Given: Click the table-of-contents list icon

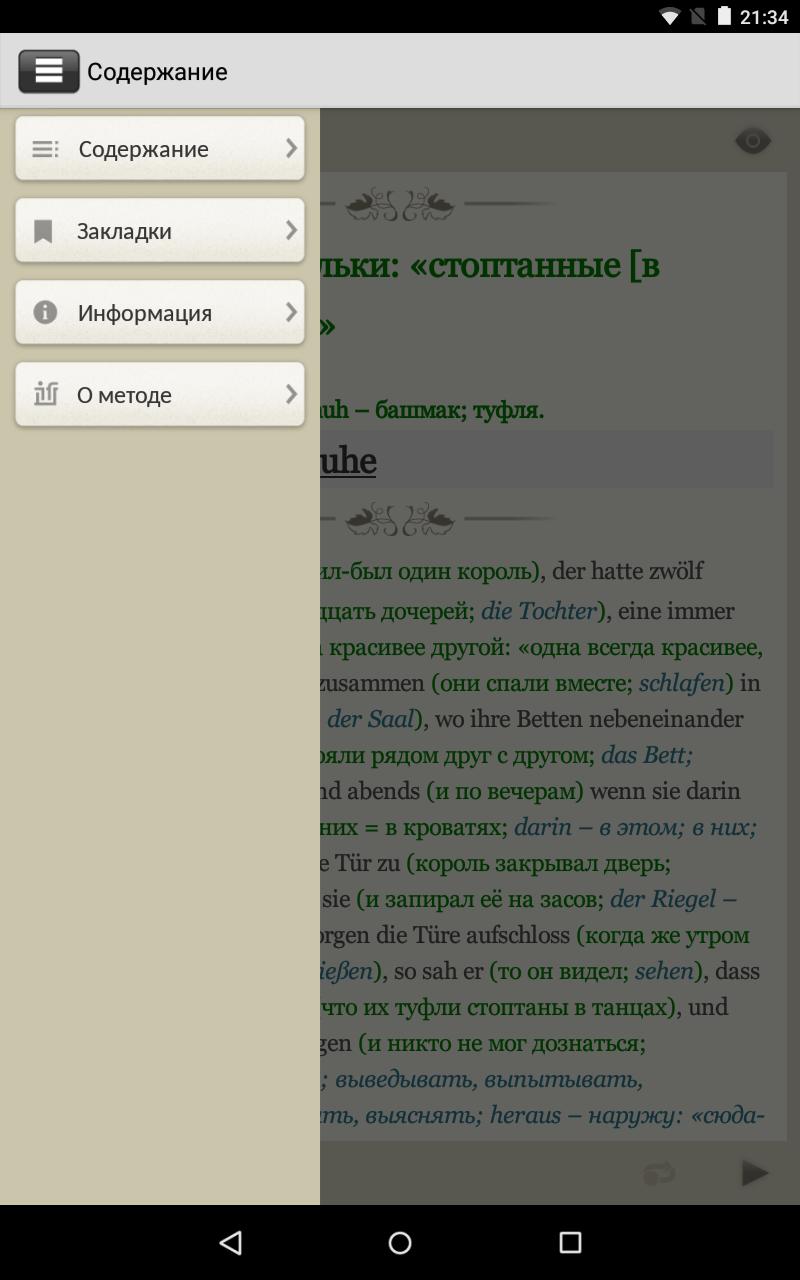Looking at the screenshot, I should point(45,149).
